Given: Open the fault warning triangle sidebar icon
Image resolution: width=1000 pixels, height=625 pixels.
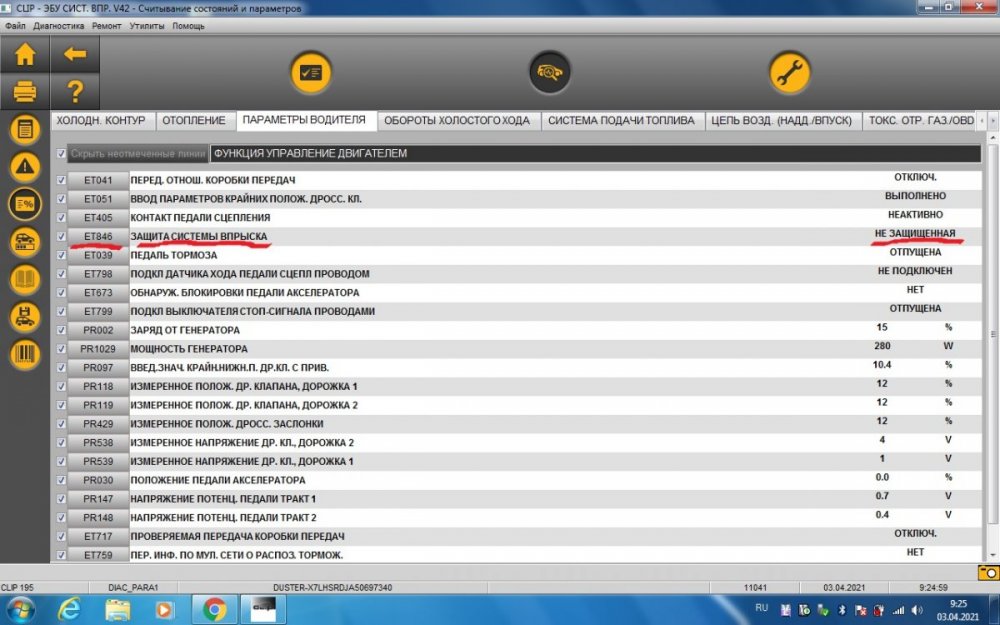Looking at the screenshot, I should pyautogui.click(x=25, y=167).
